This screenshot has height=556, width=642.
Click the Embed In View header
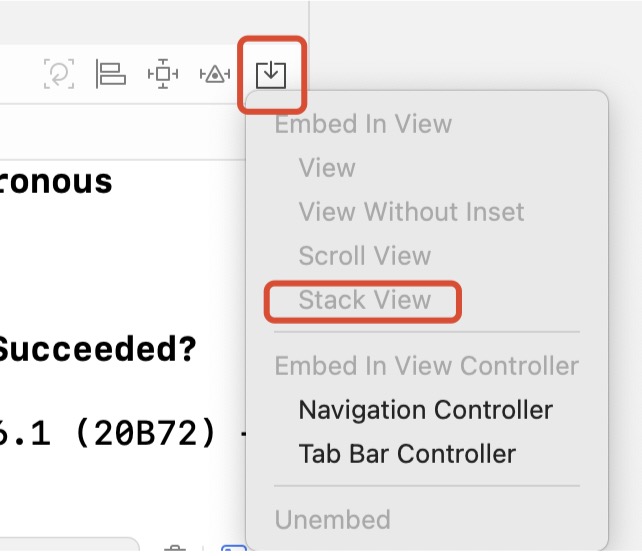[363, 124]
